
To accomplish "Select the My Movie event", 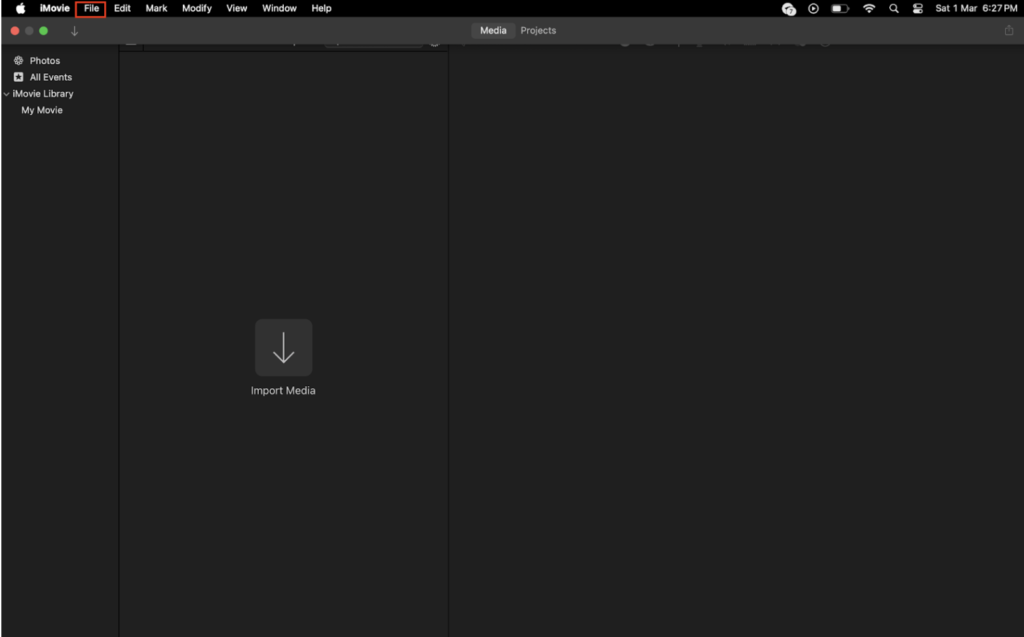I will [x=42, y=110].
